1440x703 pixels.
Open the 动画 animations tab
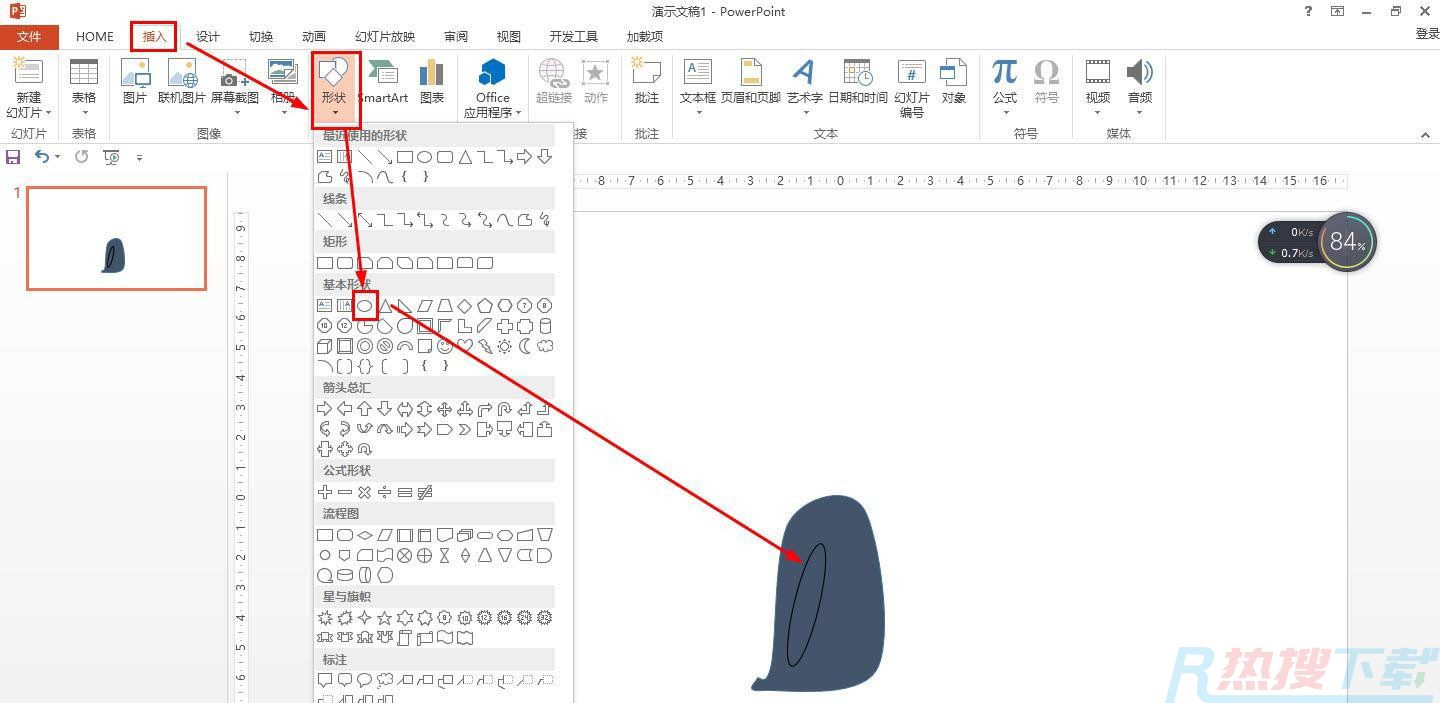[x=314, y=37]
